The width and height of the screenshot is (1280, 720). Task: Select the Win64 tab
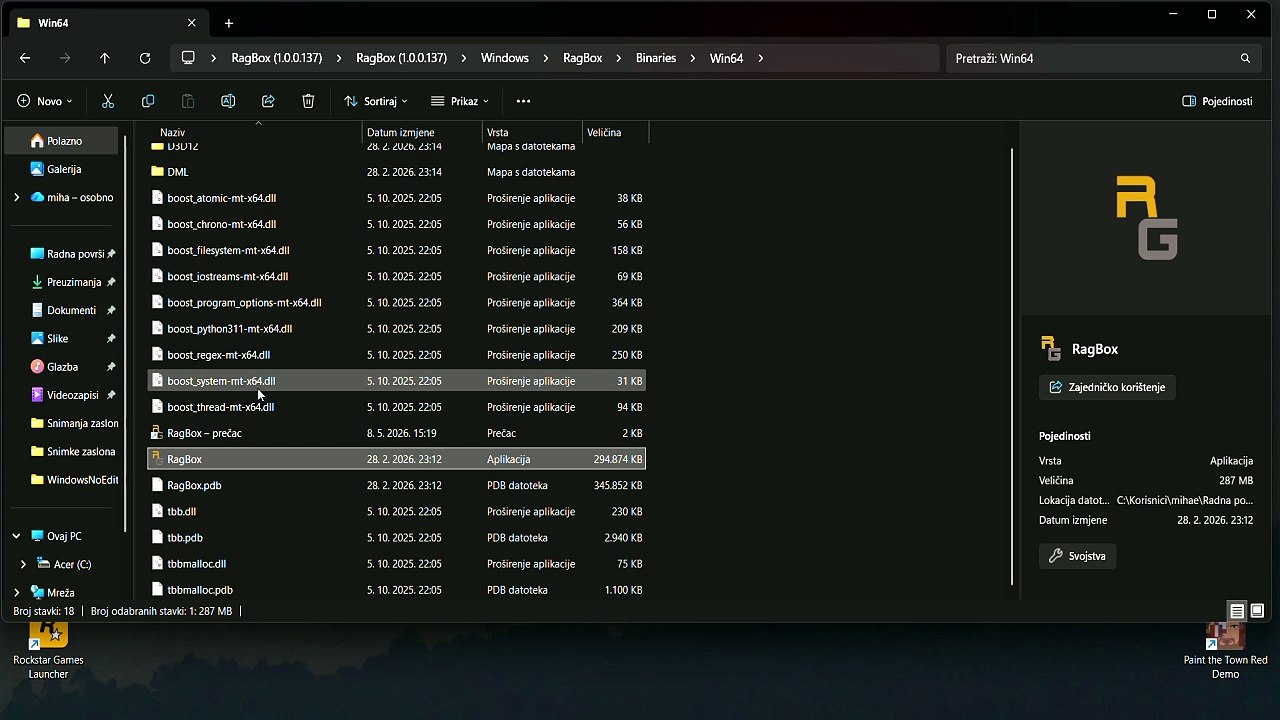pos(108,23)
